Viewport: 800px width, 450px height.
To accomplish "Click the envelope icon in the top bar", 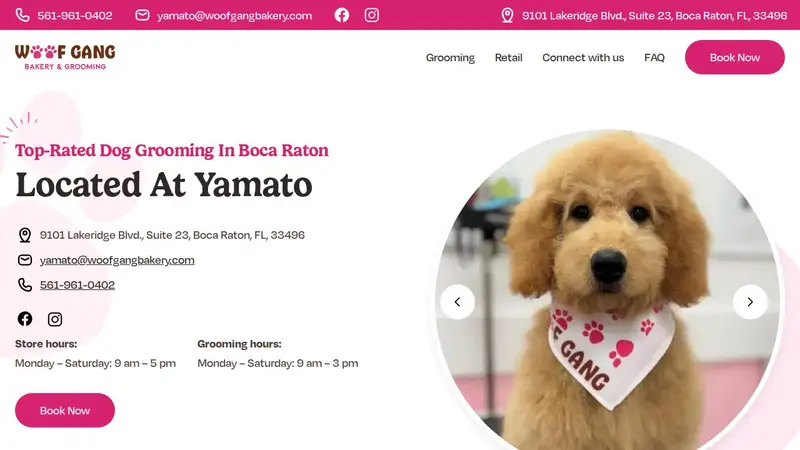I will [142, 15].
